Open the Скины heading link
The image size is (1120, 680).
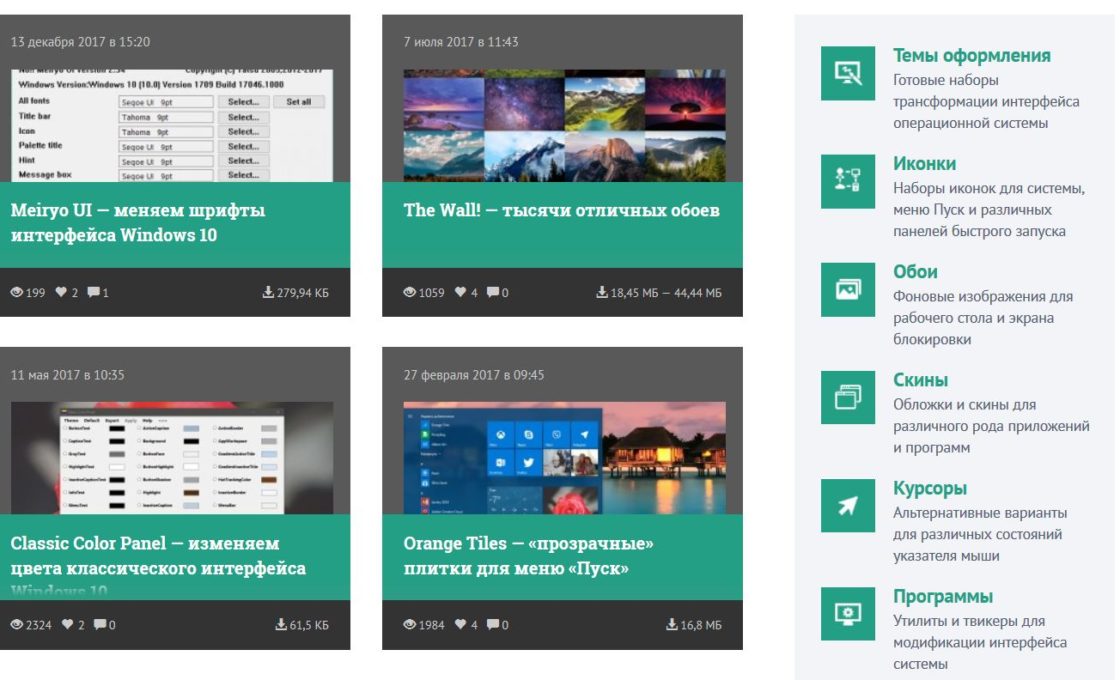click(921, 380)
